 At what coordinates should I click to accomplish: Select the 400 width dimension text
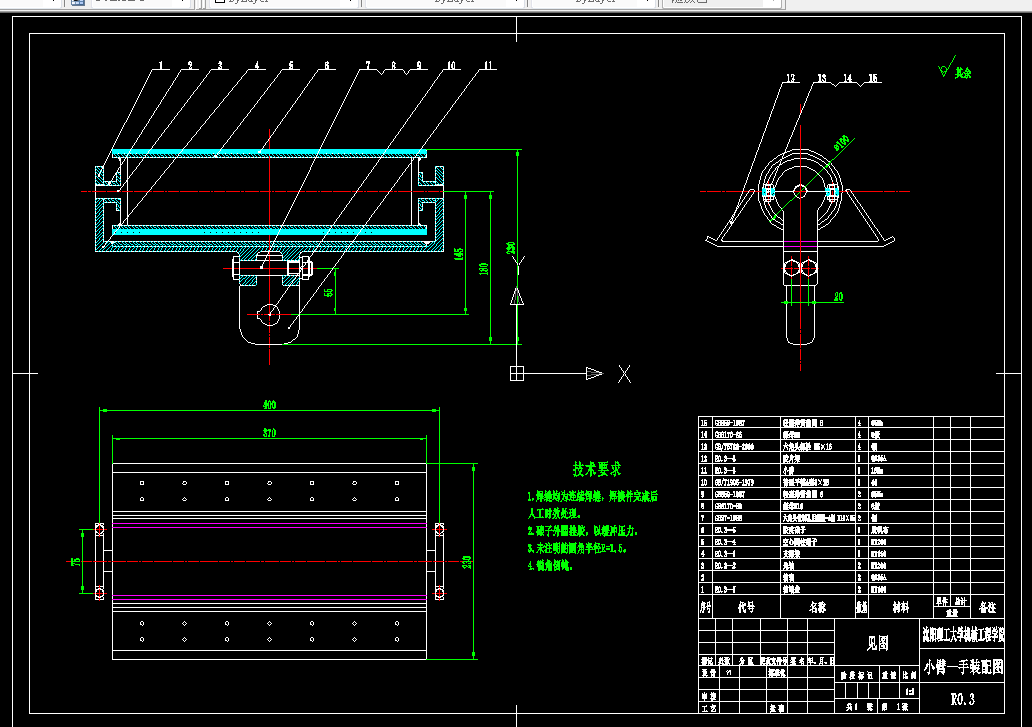pyautogui.click(x=270, y=405)
